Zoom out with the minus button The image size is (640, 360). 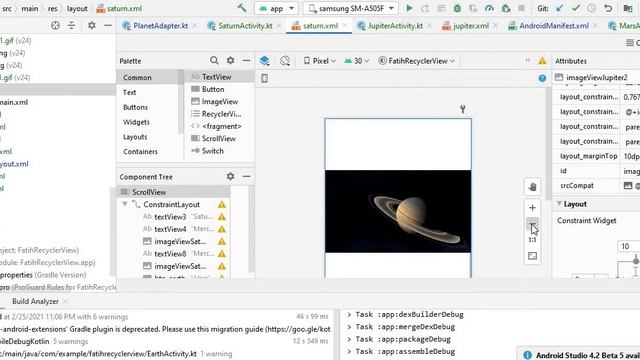coord(532,224)
